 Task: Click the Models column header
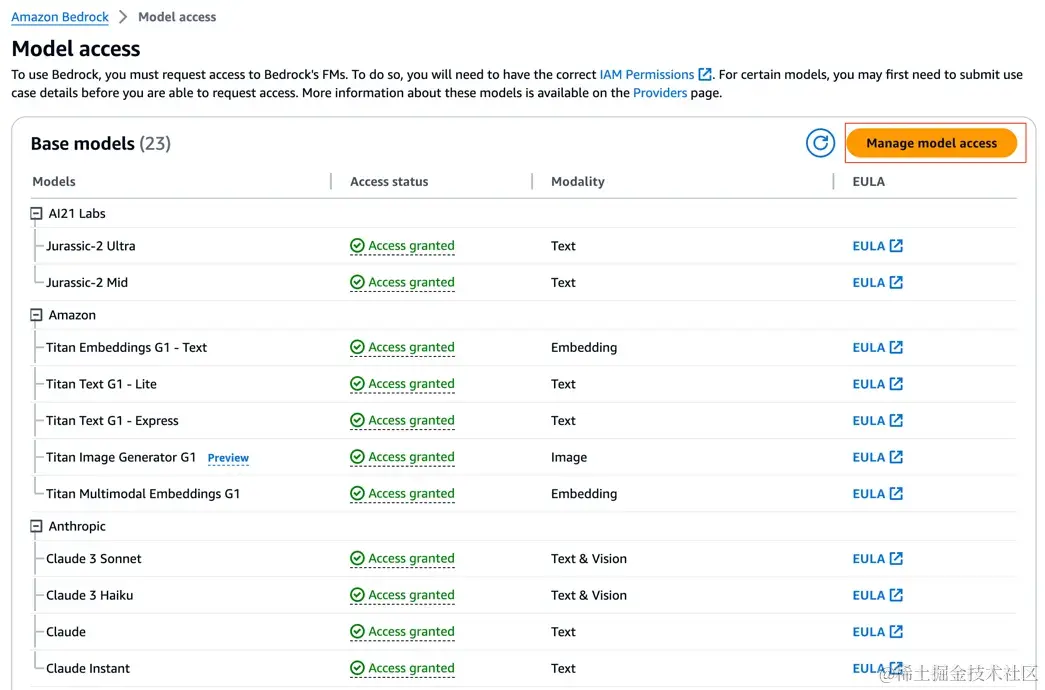click(54, 182)
